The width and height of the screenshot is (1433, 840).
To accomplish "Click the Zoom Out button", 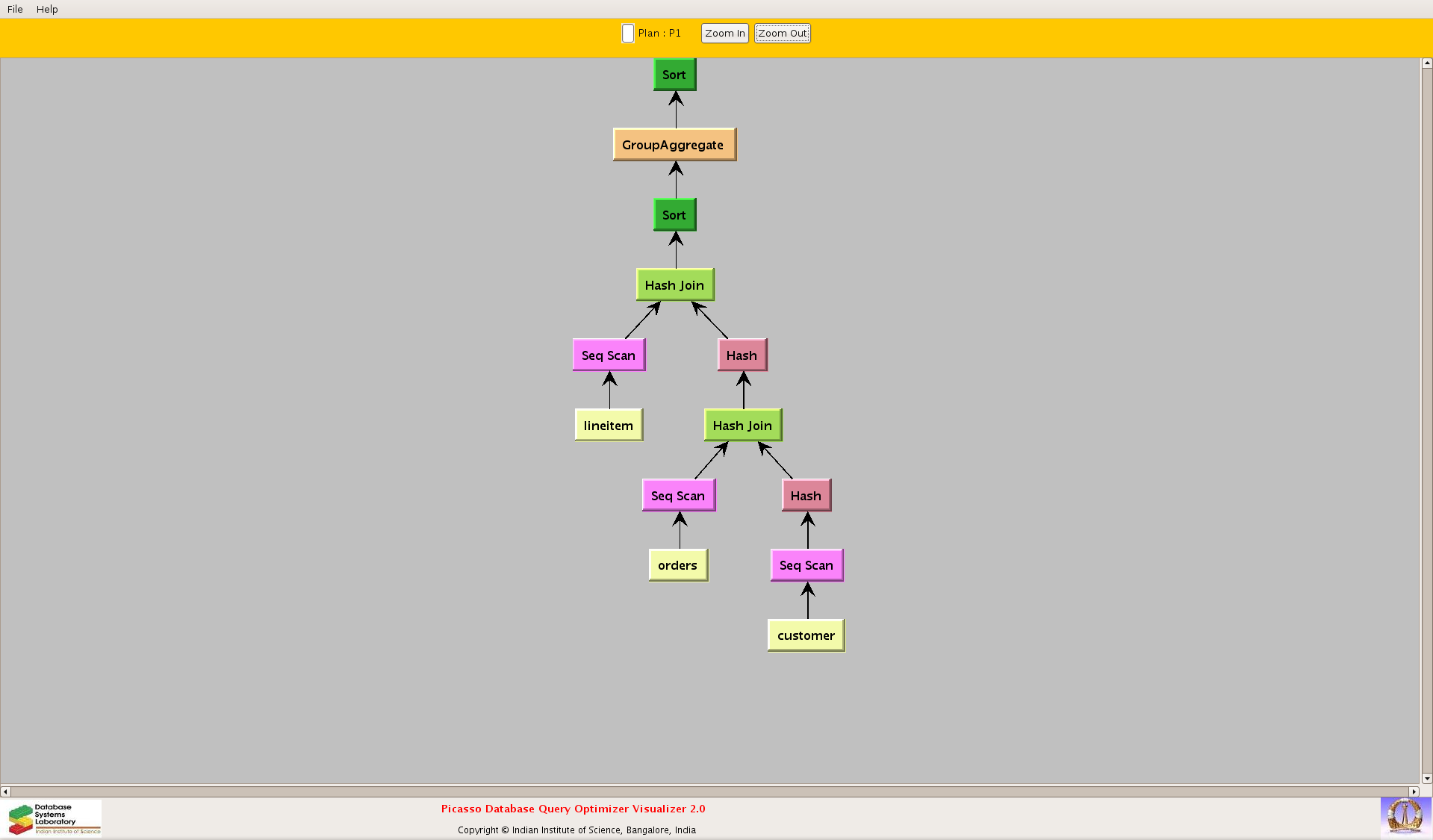I will click(x=782, y=34).
